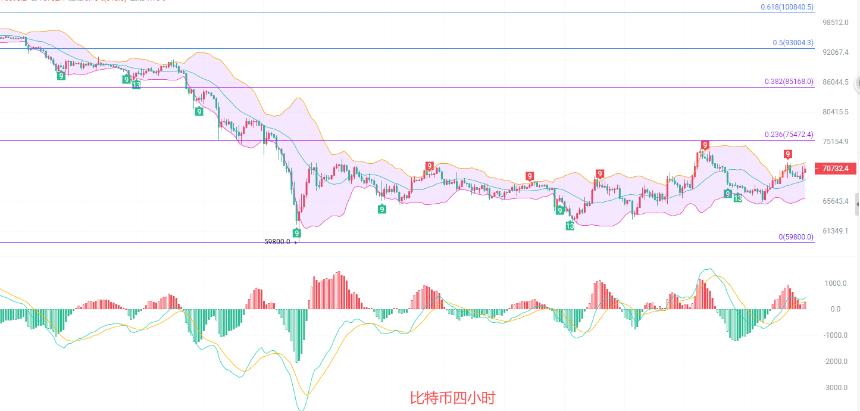Screen dimensions: 860x411
Task: Click 92067.4 on the price axis
Action: tap(836, 52)
